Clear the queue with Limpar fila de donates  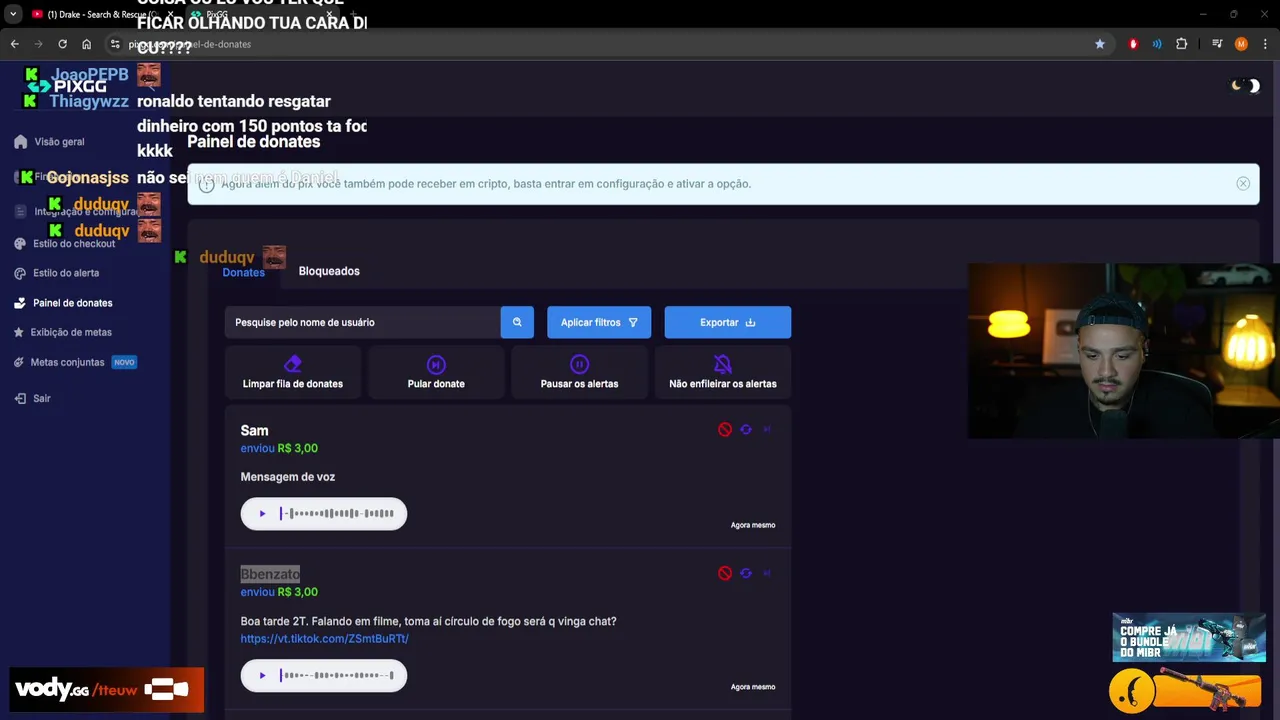(x=293, y=372)
